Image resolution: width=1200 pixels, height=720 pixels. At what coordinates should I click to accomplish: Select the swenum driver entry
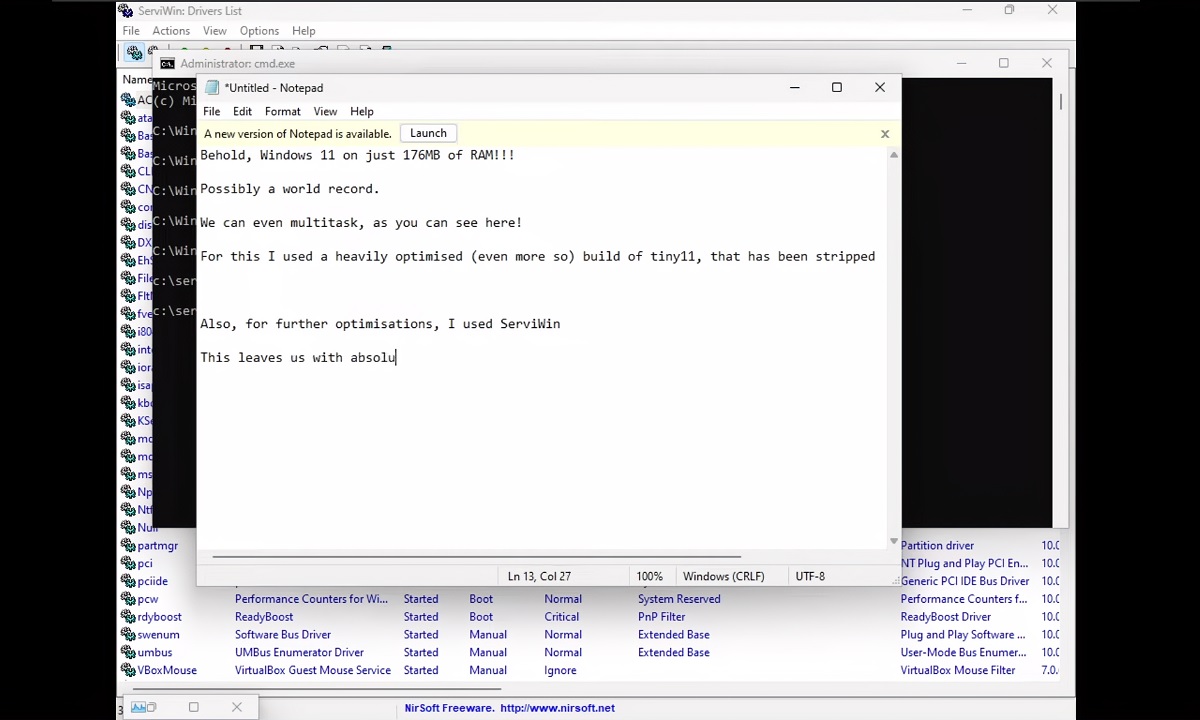pos(158,635)
